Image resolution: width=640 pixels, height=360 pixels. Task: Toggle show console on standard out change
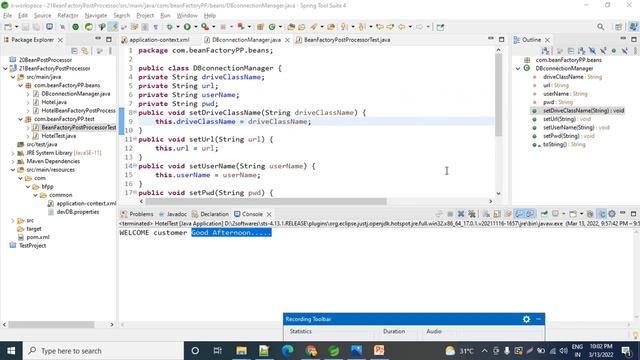[x=518, y=214]
